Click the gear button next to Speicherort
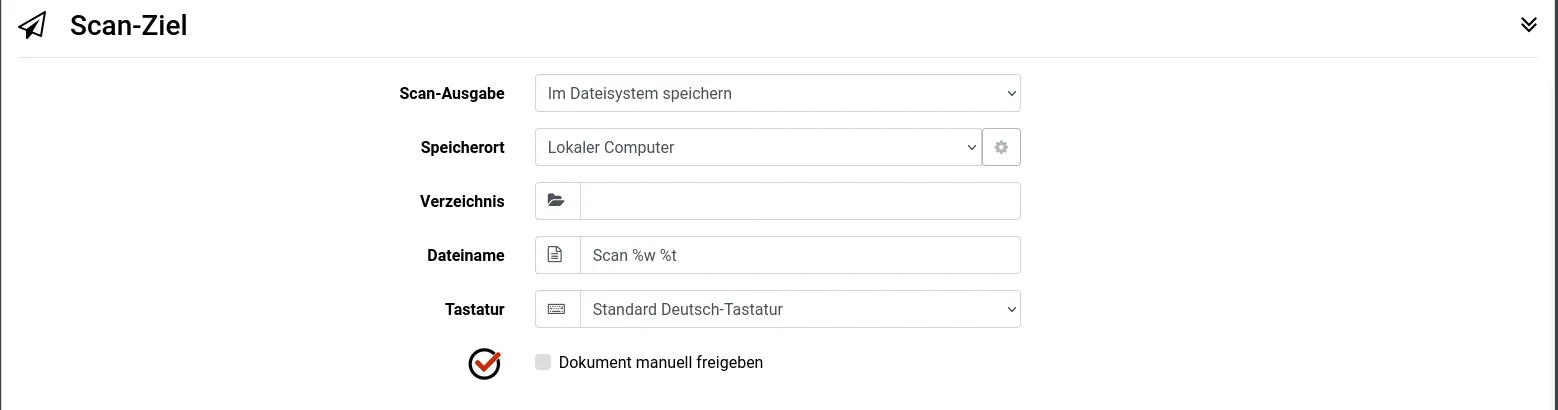 (x=1001, y=147)
